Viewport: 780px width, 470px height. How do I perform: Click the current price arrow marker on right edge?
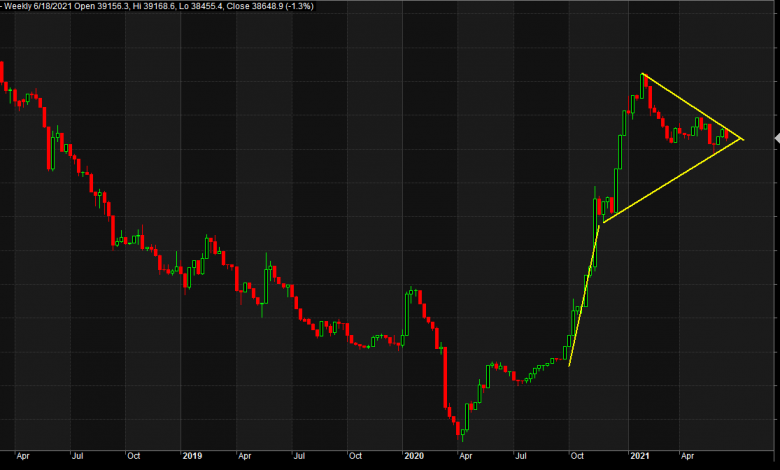[x=775, y=139]
